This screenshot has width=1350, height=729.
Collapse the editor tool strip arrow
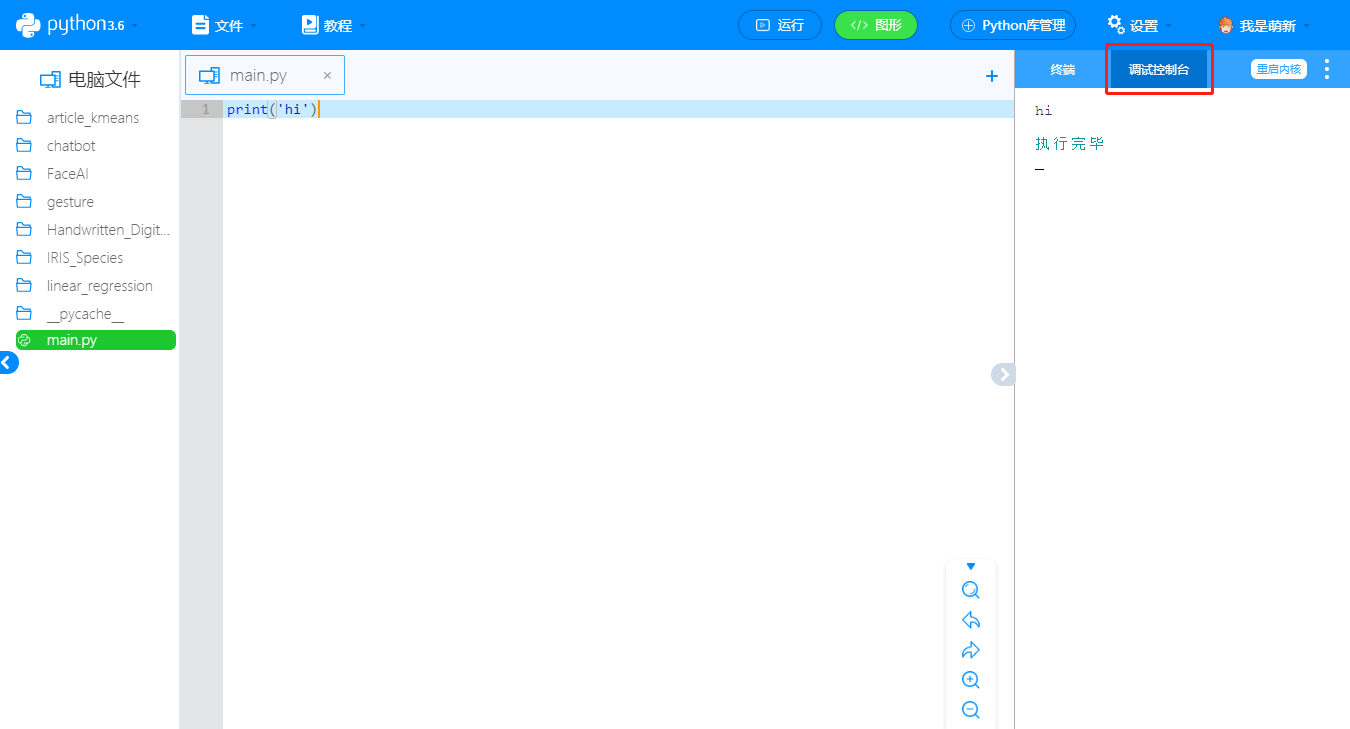tap(970, 567)
